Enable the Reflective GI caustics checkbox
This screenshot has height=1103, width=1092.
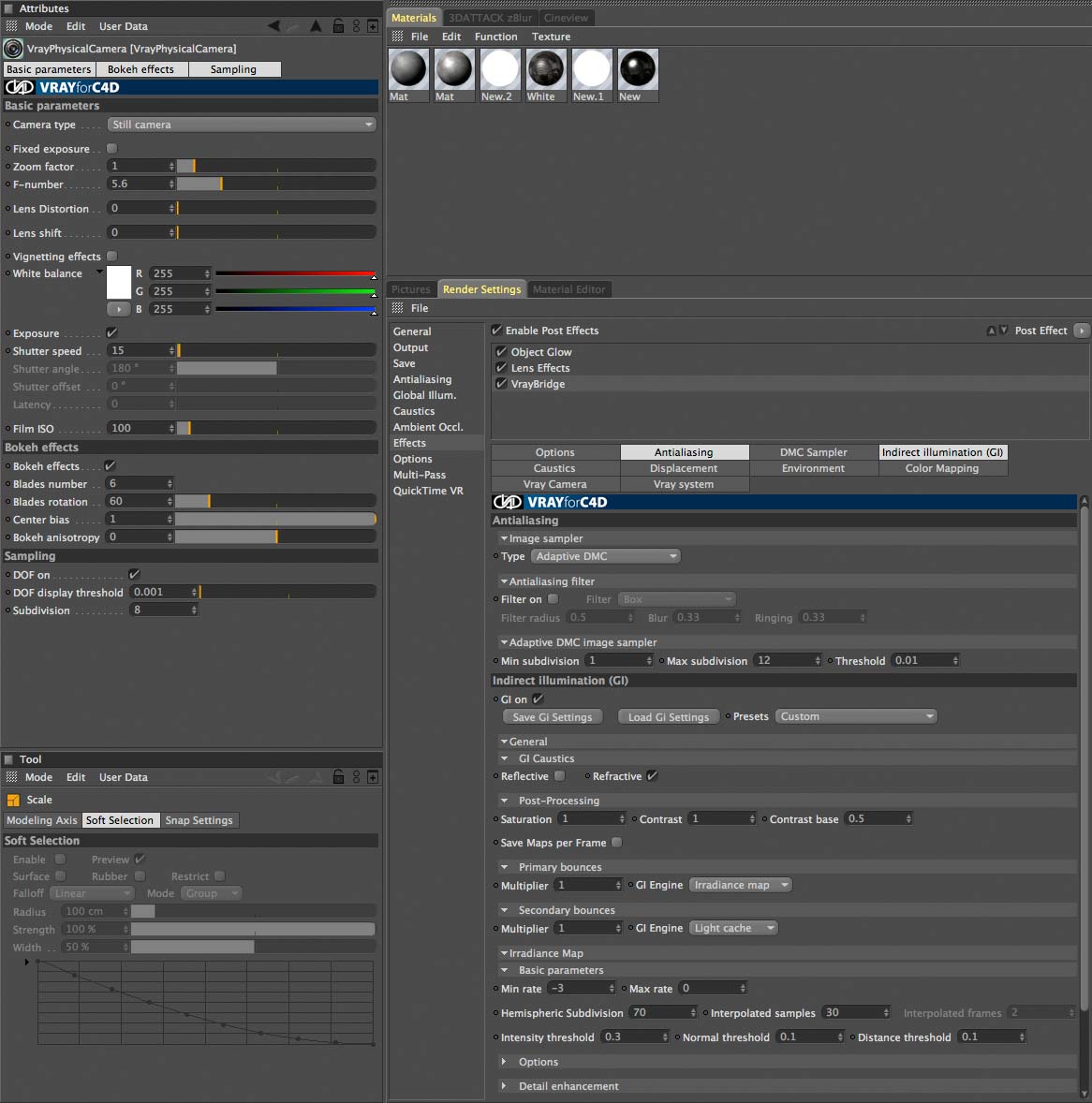559,776
